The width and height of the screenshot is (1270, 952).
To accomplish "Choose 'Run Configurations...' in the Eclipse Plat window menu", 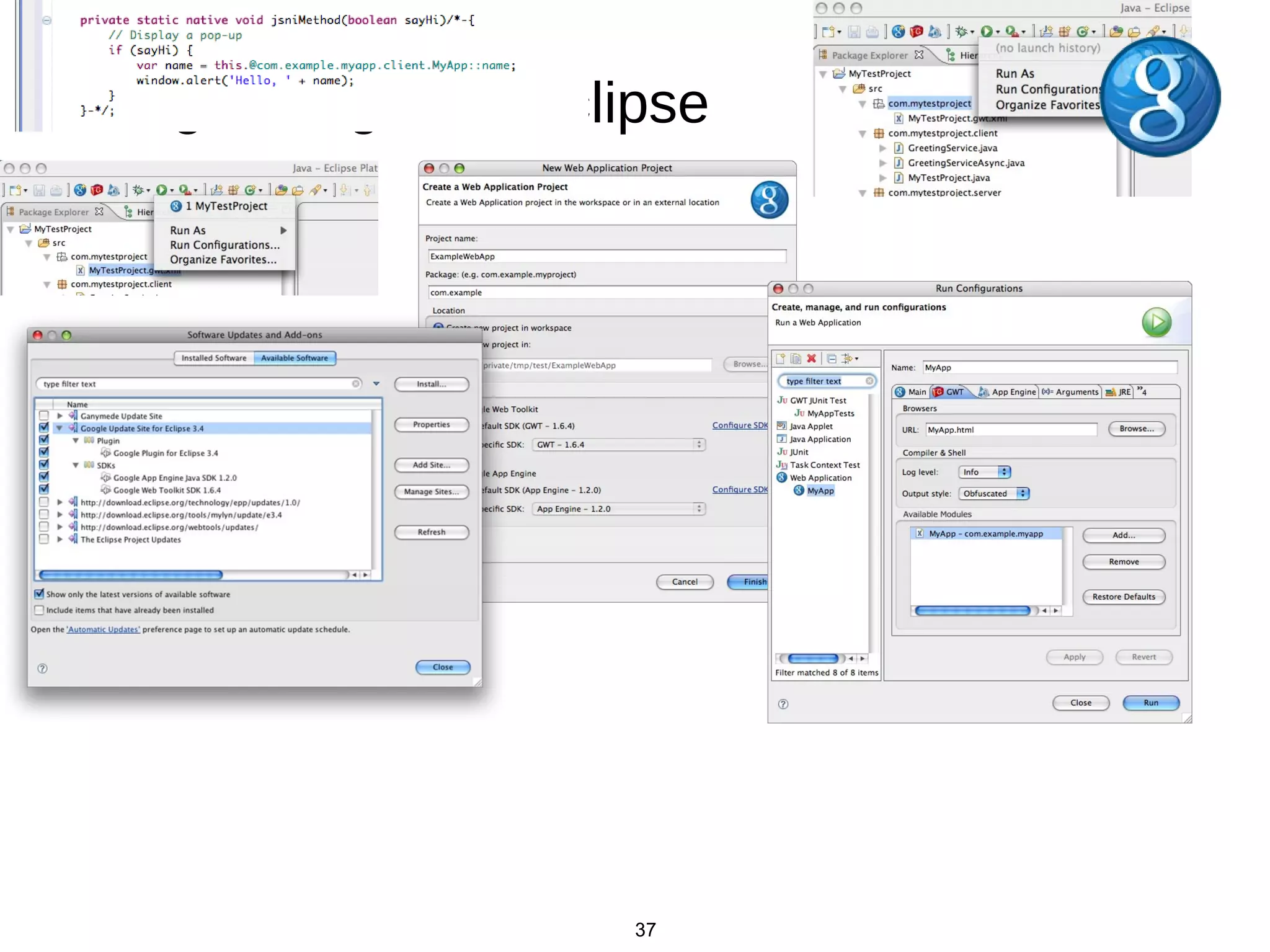I will pyautogui.click(x=224, y=245).
